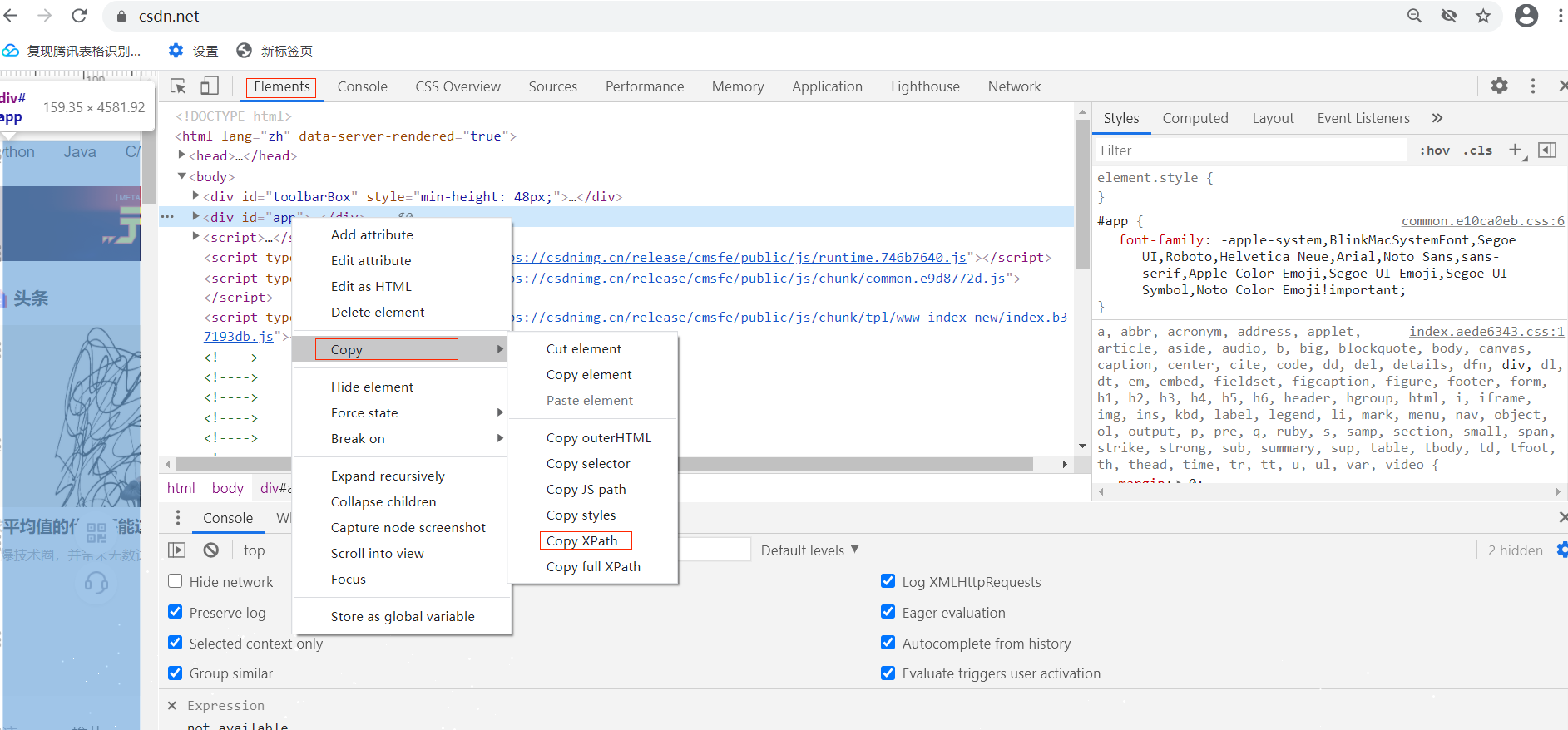This screenshot has height=730, width=1568.
Task: Open the Default levels dropdown
Action: coord(809,550)
